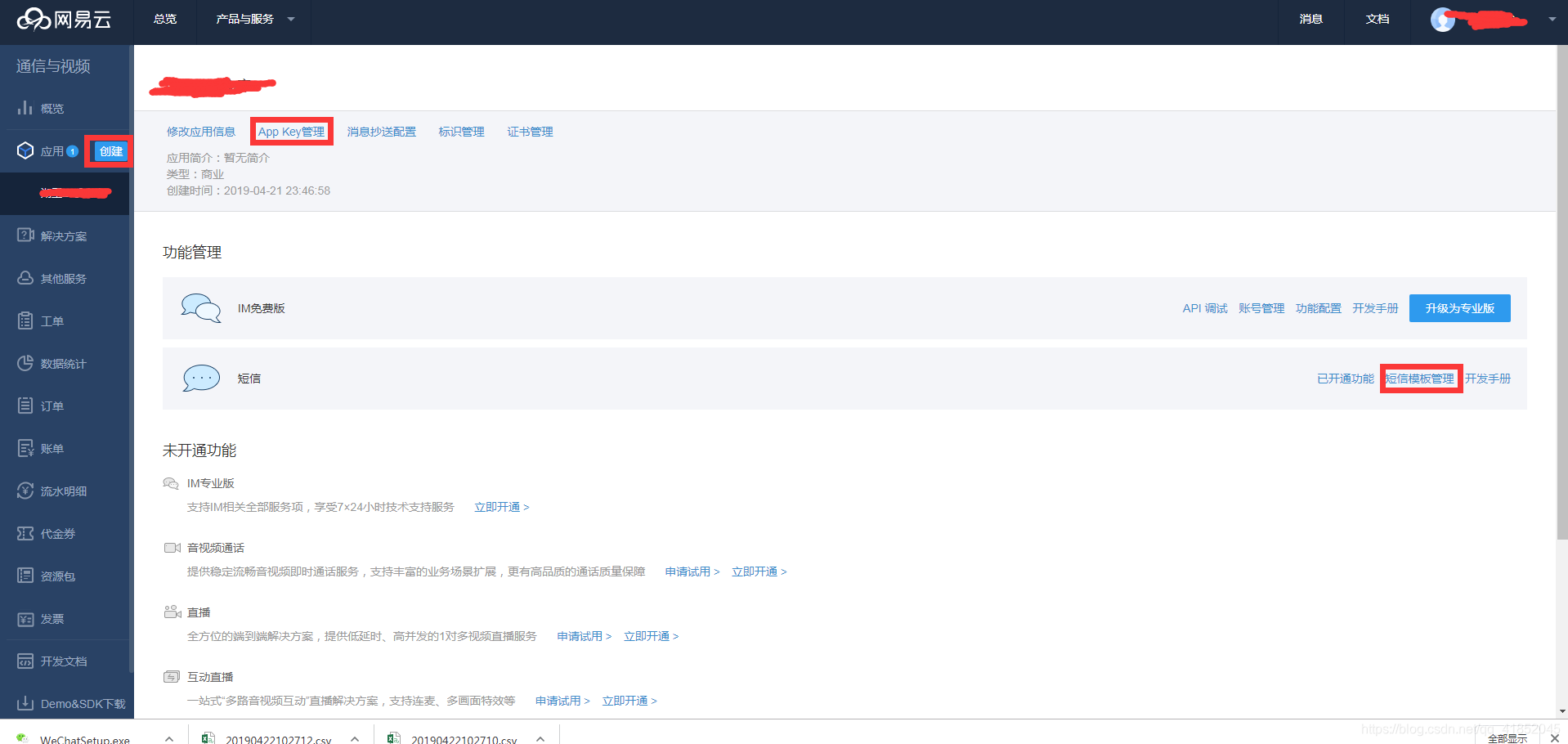The width and height of the screenshot is (1568, 744).
Task: Open 短信 开发手册 link
Action: pyautogui.click(x=1488, y=379)
